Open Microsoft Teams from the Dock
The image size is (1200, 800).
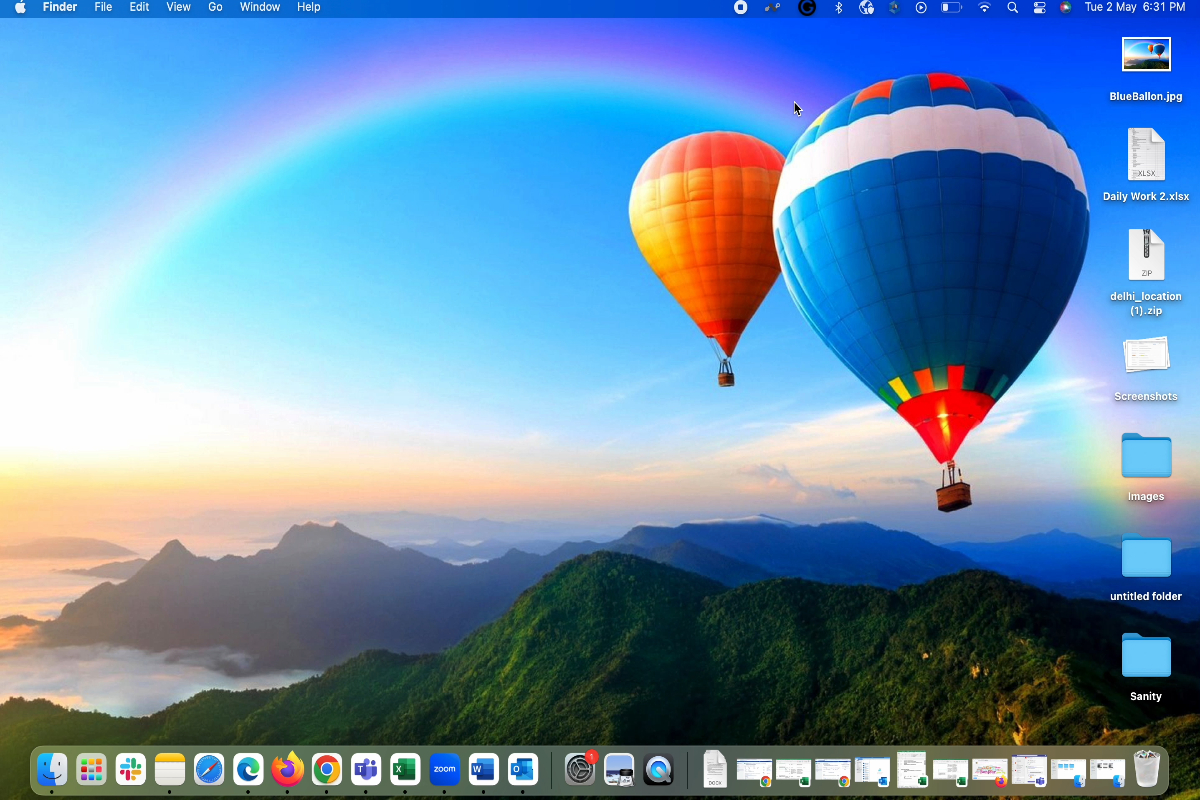click(365, 769)
